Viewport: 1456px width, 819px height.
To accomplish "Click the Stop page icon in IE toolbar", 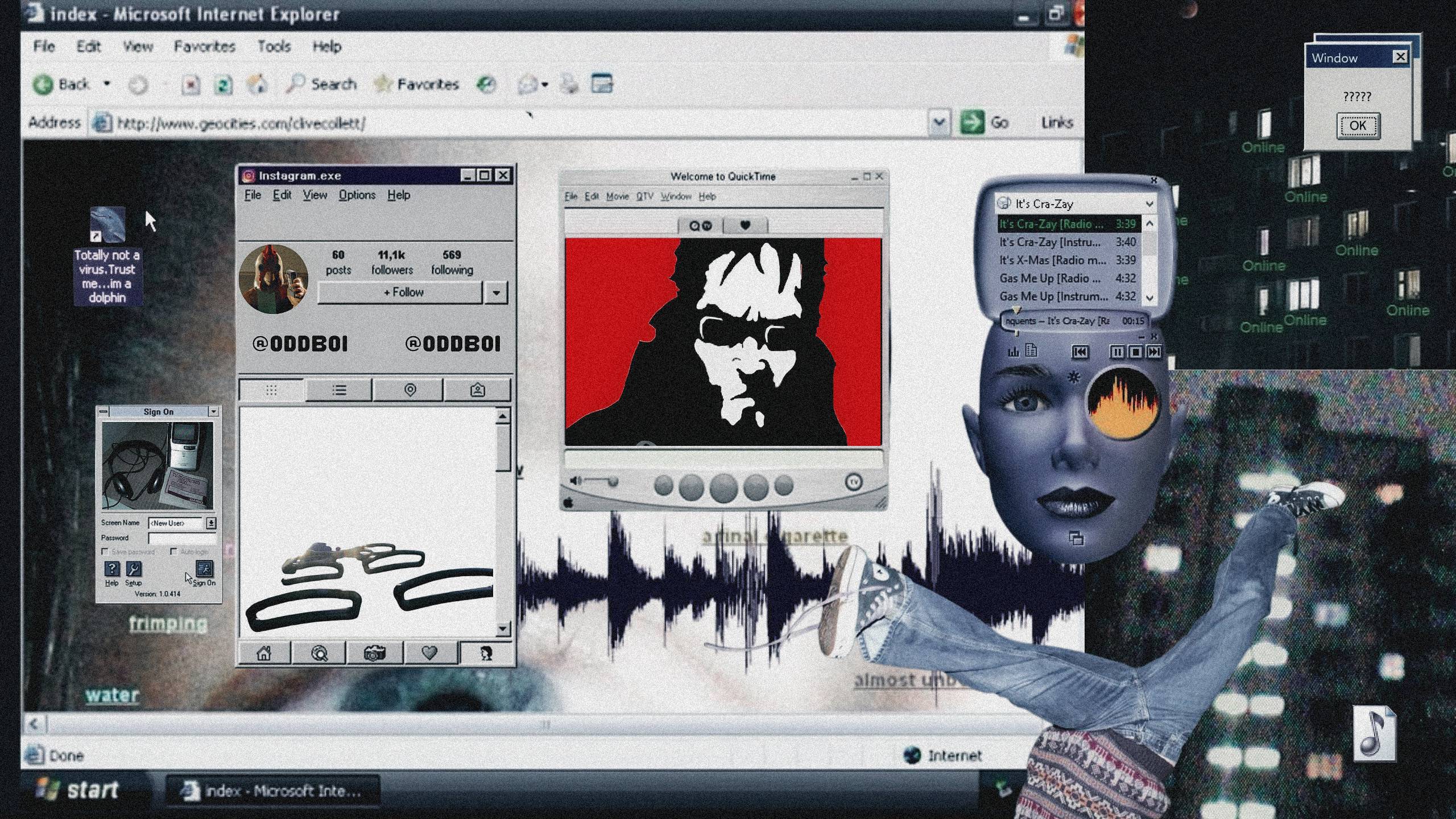I will coord(191,85).
